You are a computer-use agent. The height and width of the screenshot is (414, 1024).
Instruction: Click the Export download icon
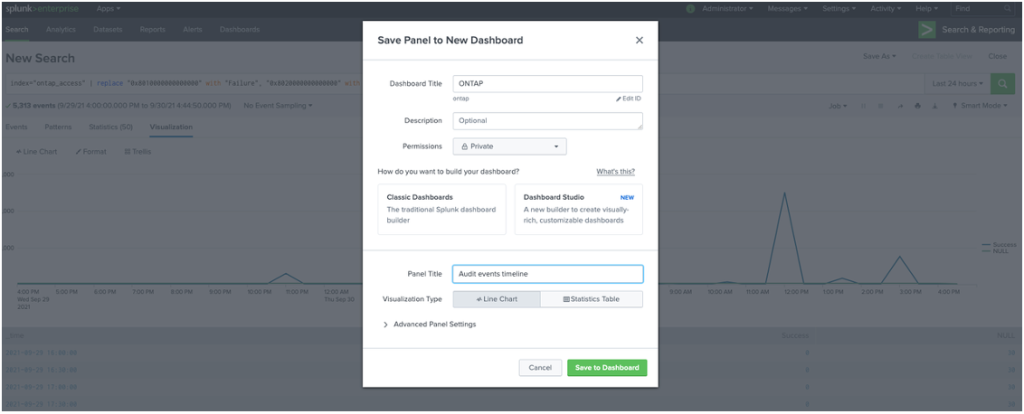tap(935, 106)
